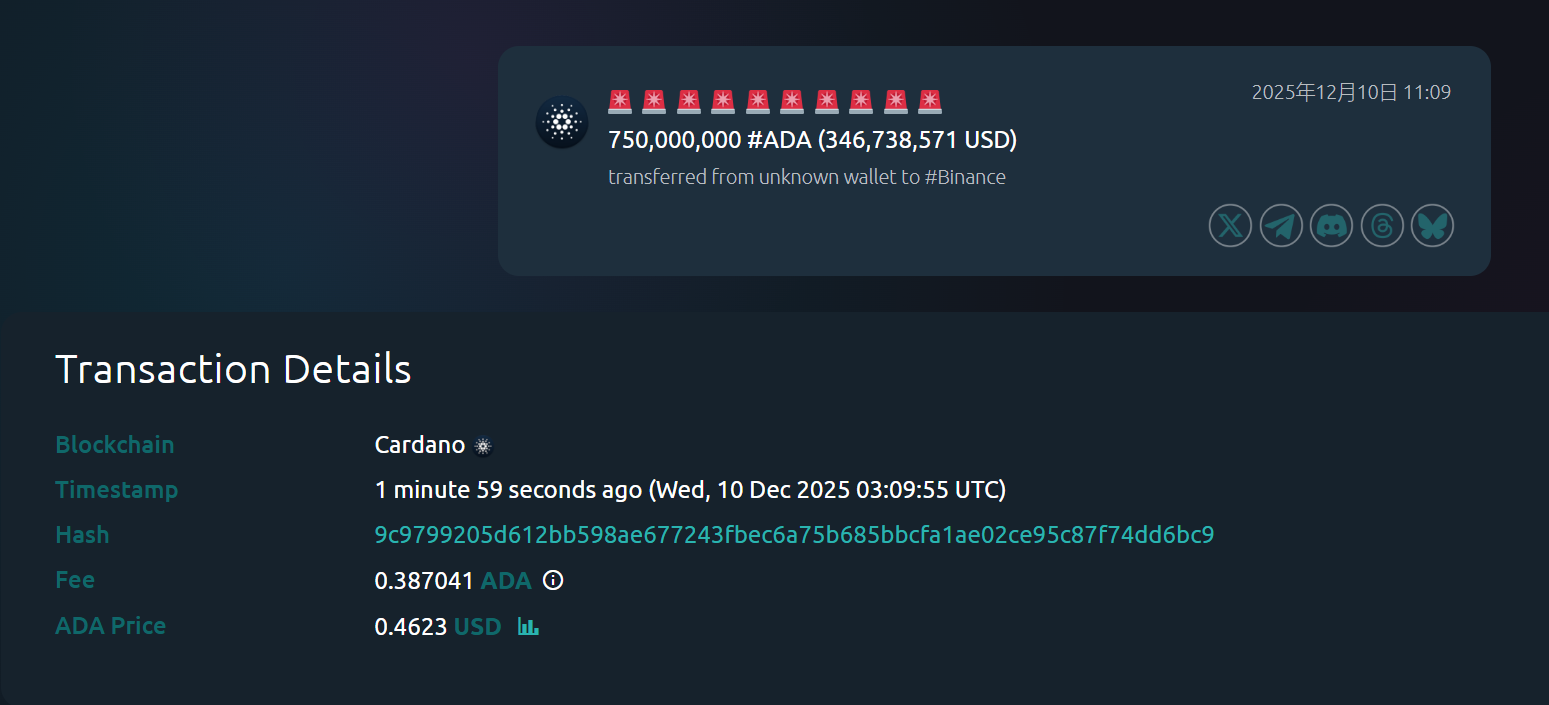This screenshot has width=1549, height=705.
Task: Click the Cardano blockchain name
Action: 419,445
